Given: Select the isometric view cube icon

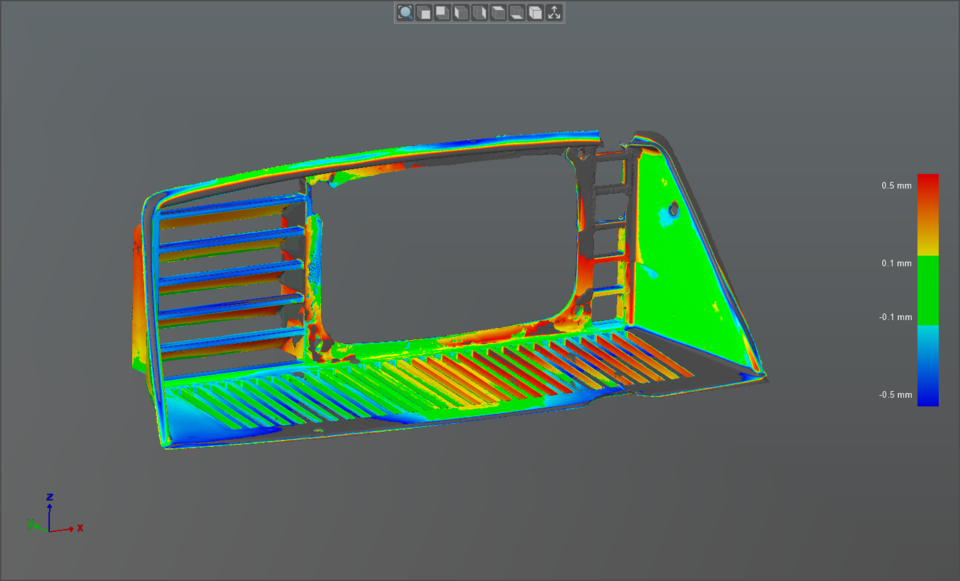Looking at the screenshot, I should point(534,14).
